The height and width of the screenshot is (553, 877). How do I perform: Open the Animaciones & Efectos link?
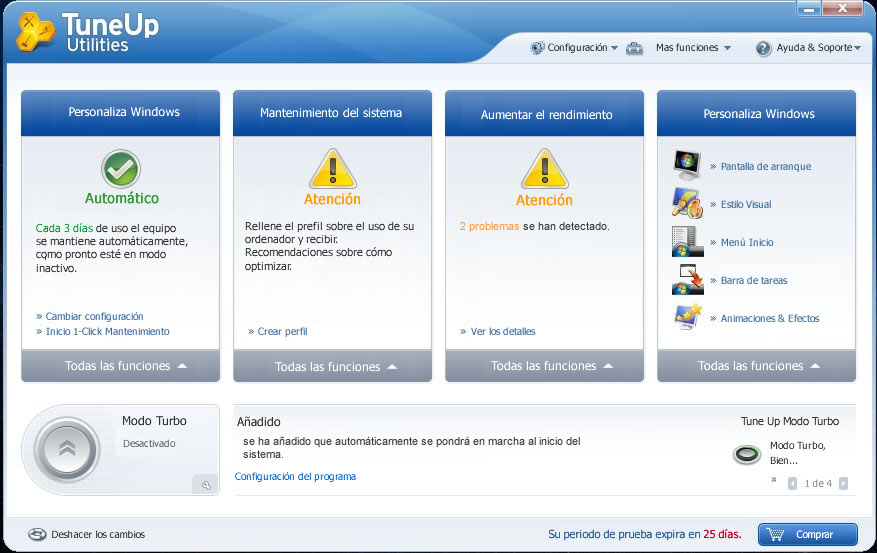pos(770,319)
